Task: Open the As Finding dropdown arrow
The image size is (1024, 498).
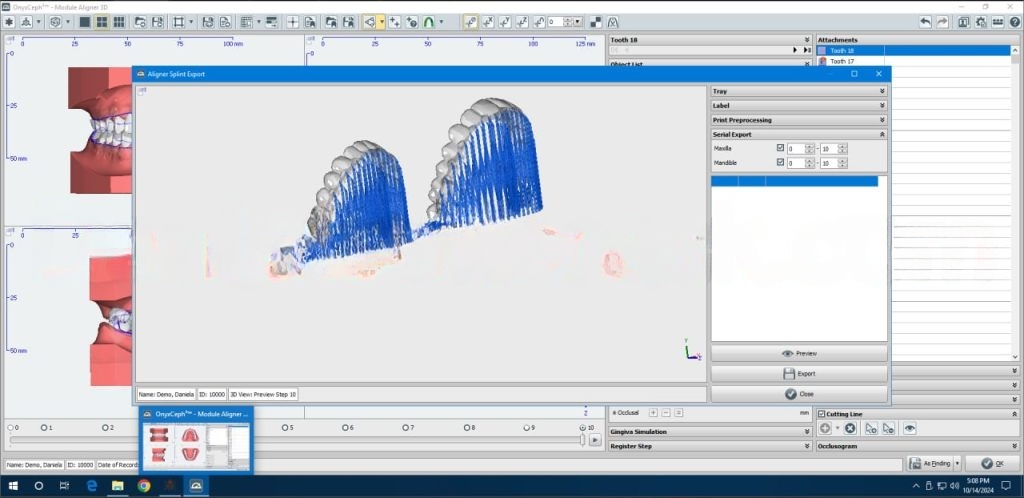Action: [x=957, y=464]
